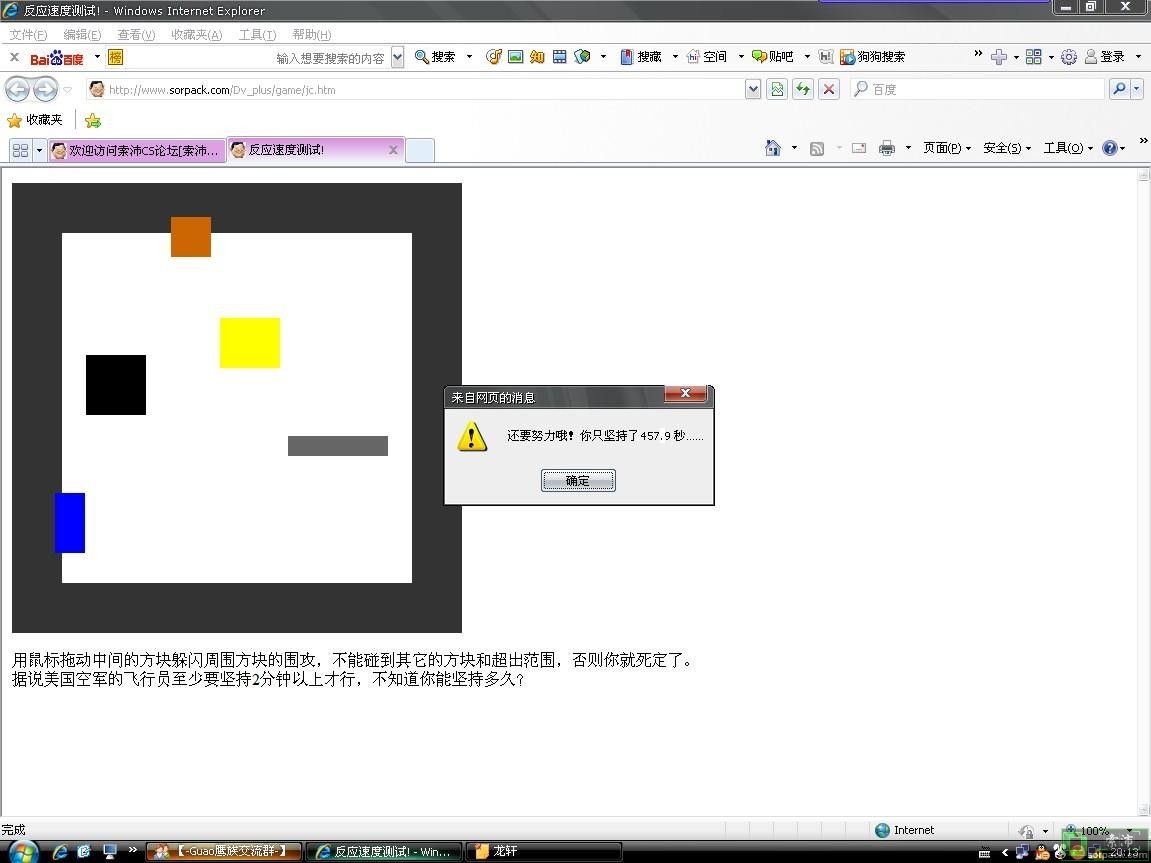This screenshot has width=1151, height=863.
Task: Click the home page icon
Action: [772, 148]
